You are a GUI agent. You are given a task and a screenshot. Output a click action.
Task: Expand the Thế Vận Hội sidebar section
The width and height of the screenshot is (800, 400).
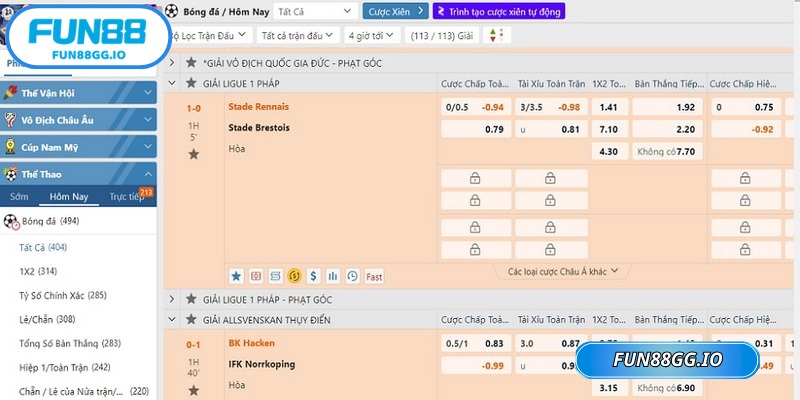[148, 93]
